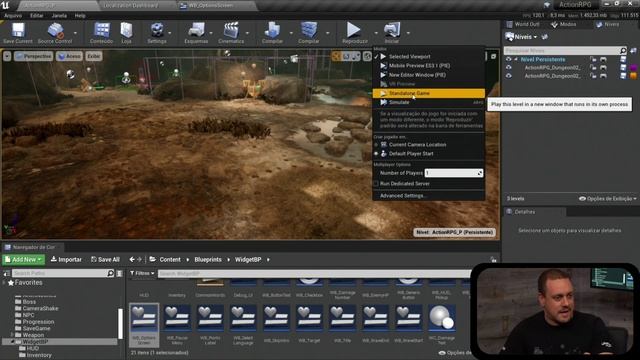Open the Settings dropdown arrow
This screenshot has width=640, height=360.
pyautogui.click(x=170, y=33)
